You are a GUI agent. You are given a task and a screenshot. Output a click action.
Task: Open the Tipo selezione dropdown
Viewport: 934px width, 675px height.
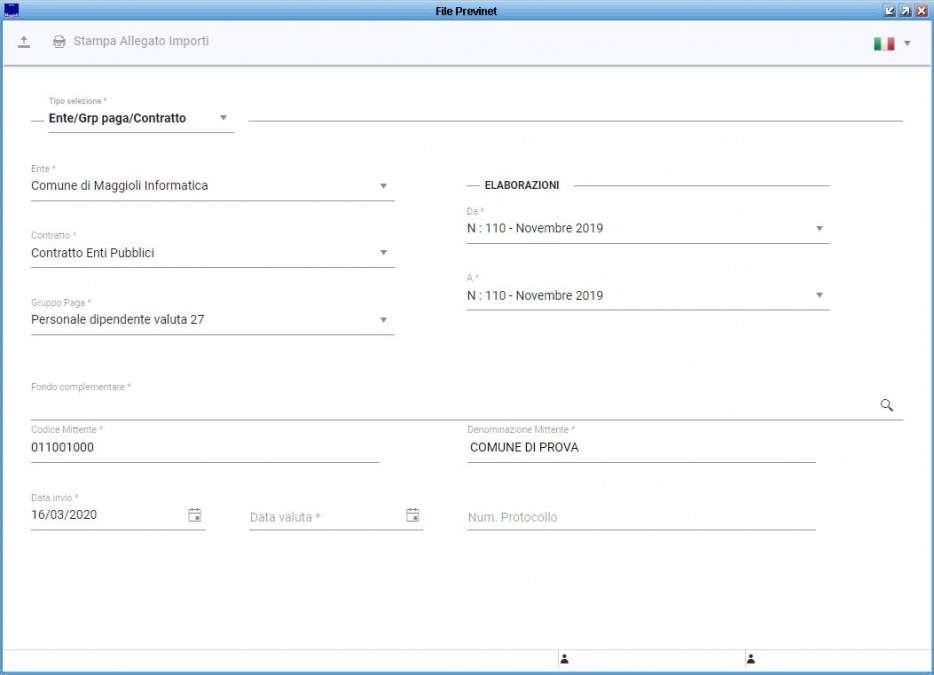pyautogui.click(x=141, y=118)
